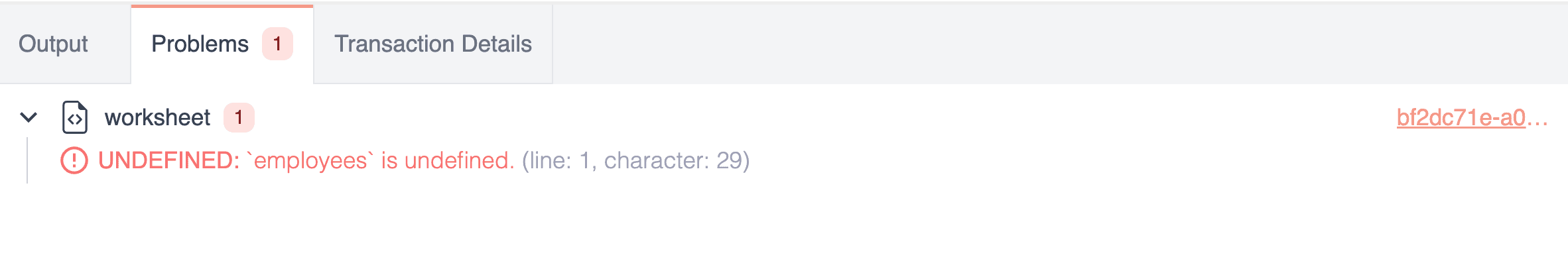Image resolution: width=1568 pixels, height=269 pixels.
Task: Open the Transaction Details tab
Action: click(x=432, y=44)
